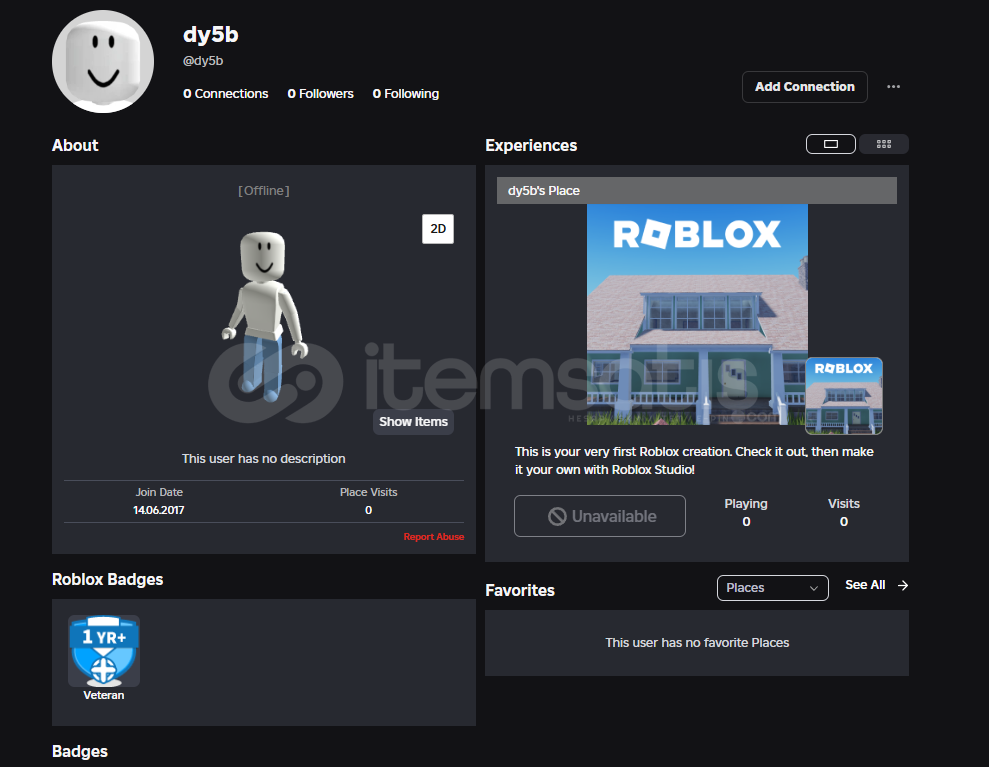The width and height of the screenshot is (989, 767).
Task: Open the three-dot more options menu
Action: (893, 87)
